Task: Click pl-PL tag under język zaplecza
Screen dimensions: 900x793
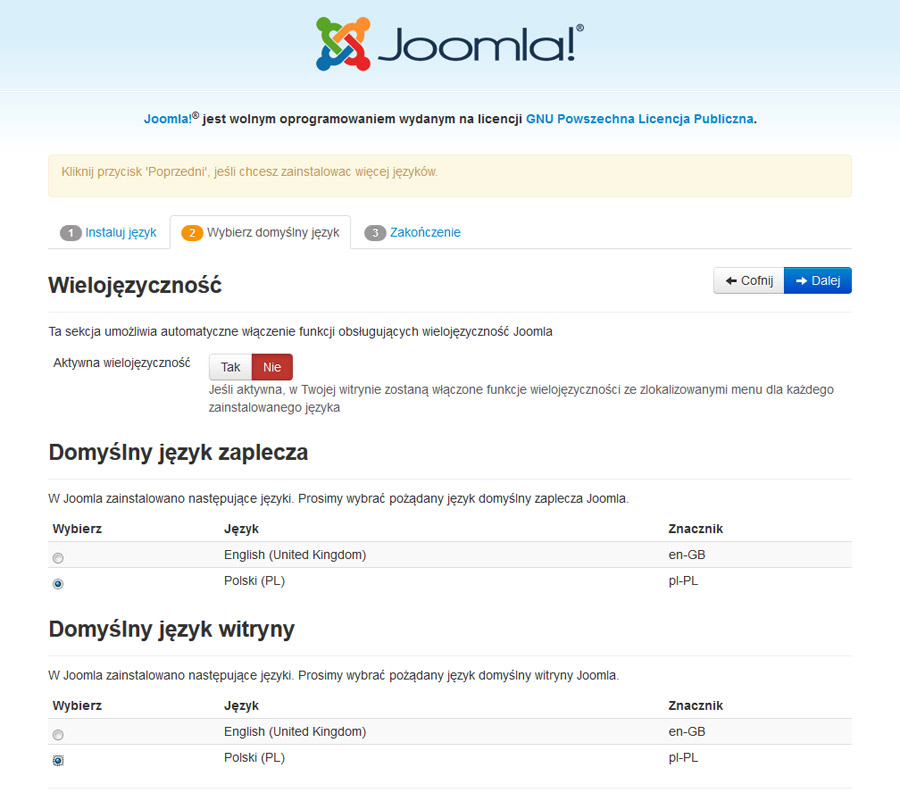Action: click(683, 581)
